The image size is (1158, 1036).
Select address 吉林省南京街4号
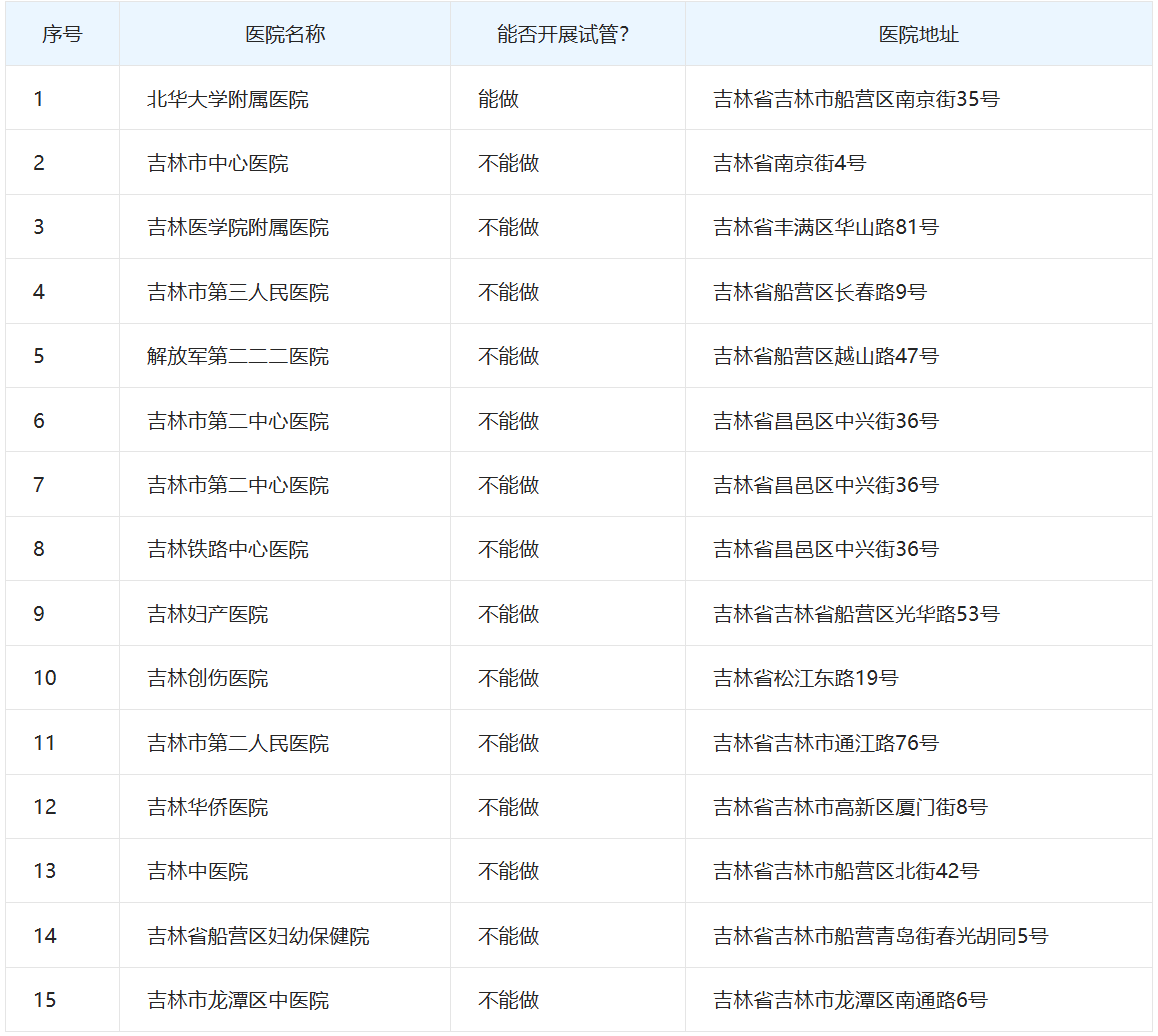(789, 163)
